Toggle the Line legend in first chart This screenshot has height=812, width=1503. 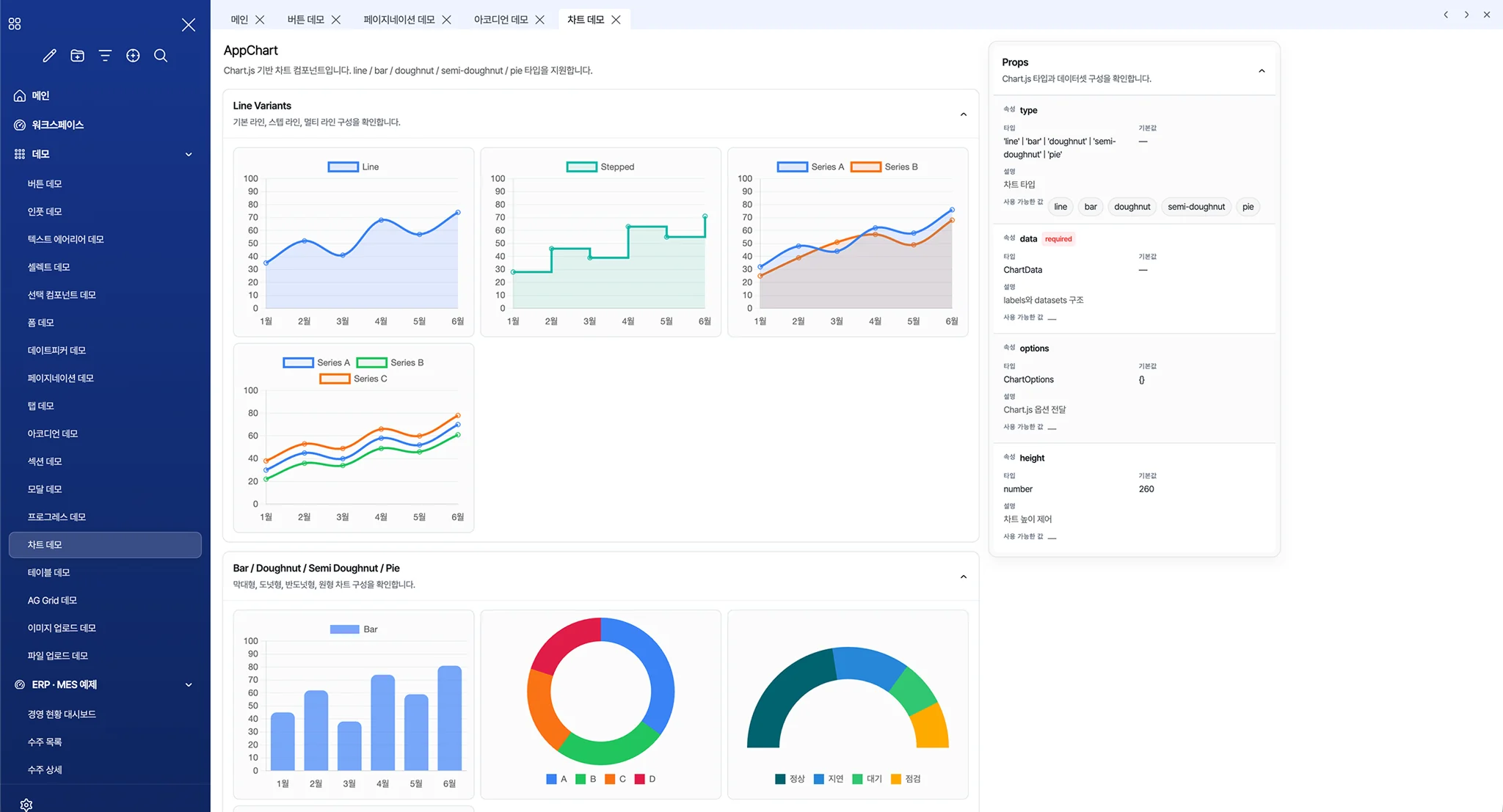coord(353,167)
